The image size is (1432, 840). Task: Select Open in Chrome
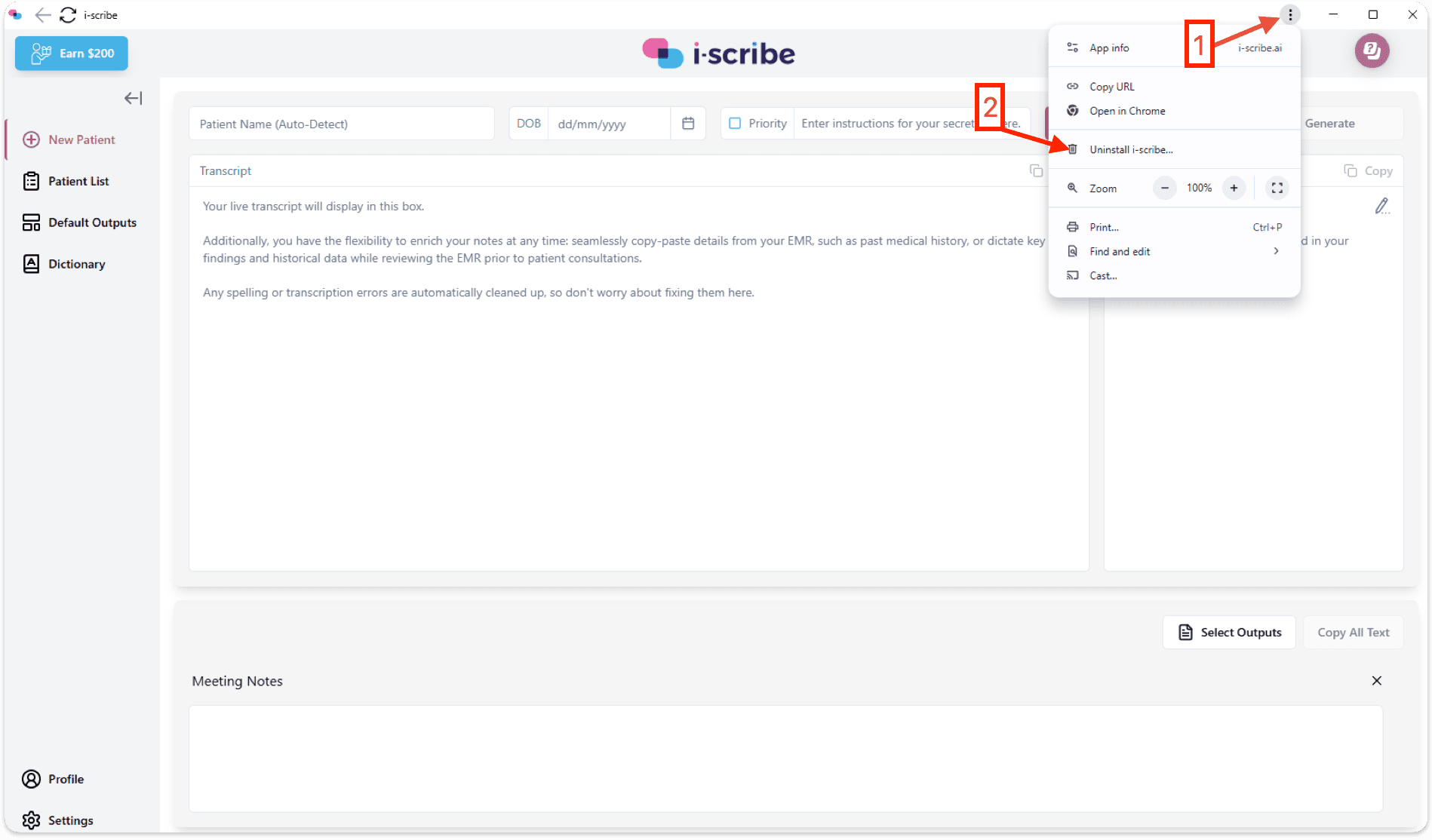pyautogui.click(x=1174, y=111)
